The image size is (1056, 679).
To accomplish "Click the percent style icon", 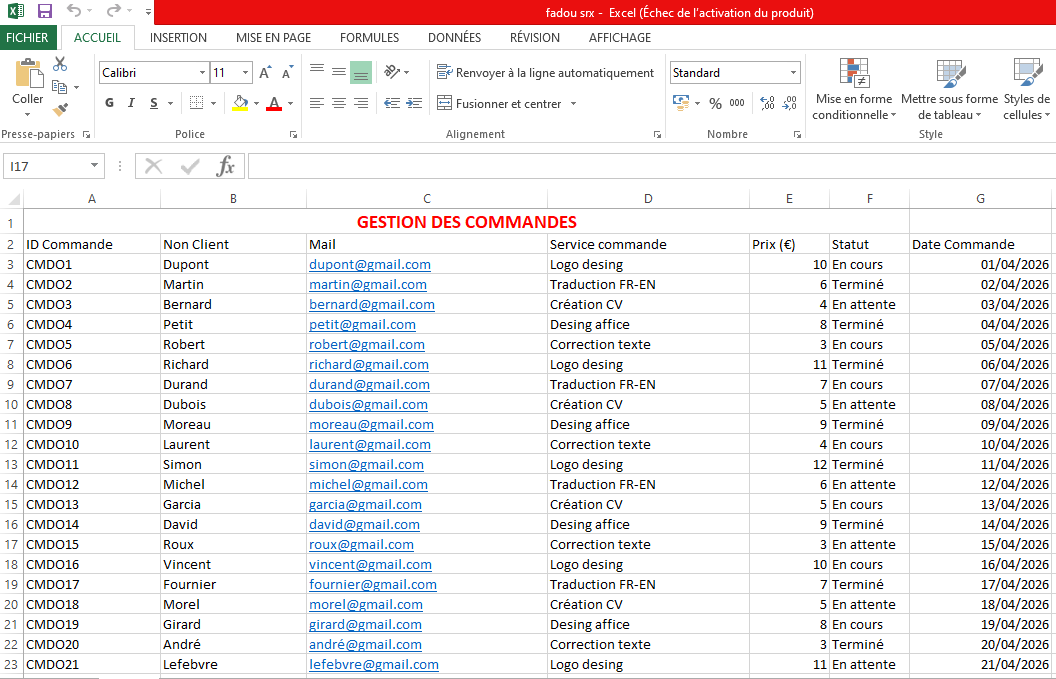I will point(715,103).
